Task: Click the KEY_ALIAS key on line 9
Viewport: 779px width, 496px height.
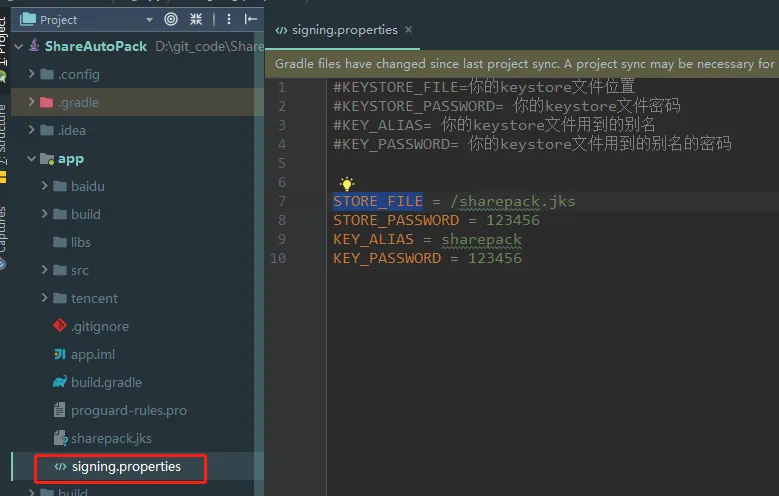Action: (373, 239)
